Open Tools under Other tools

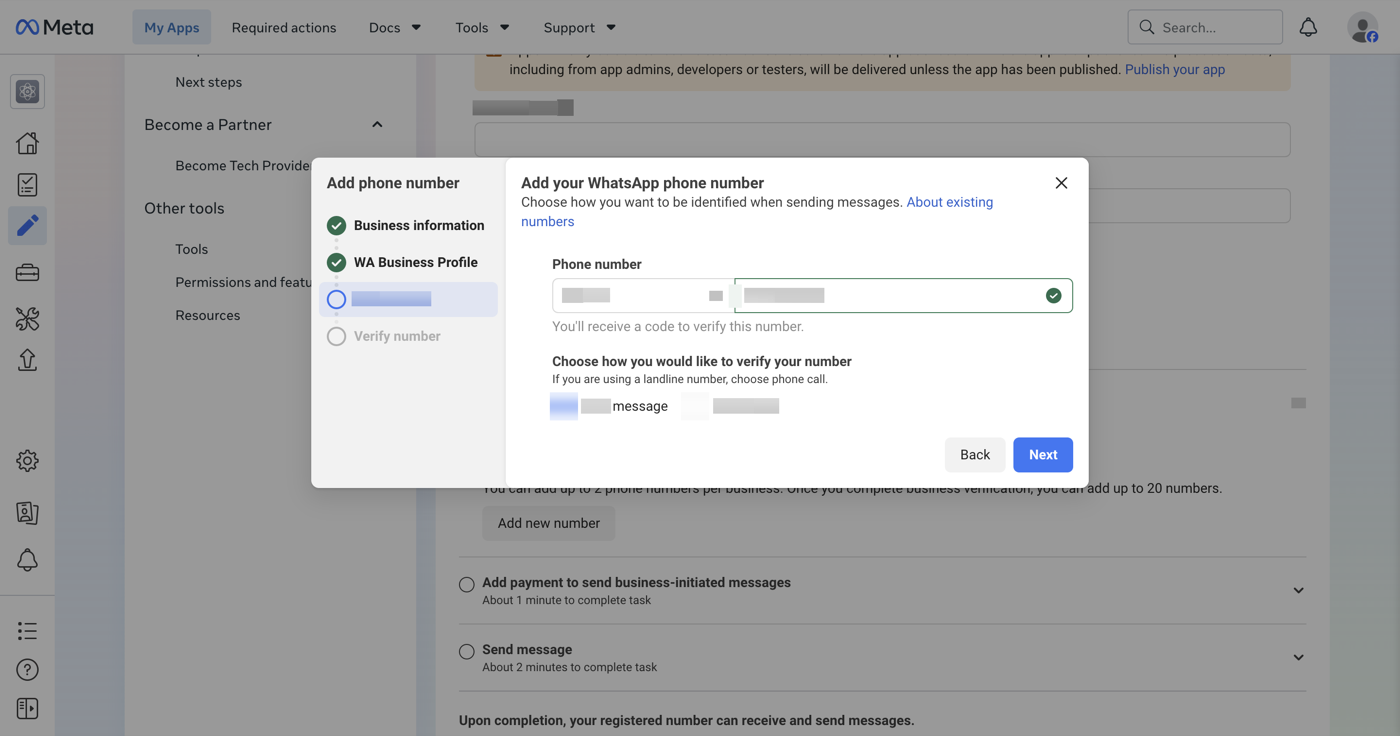tap(192, 249)
